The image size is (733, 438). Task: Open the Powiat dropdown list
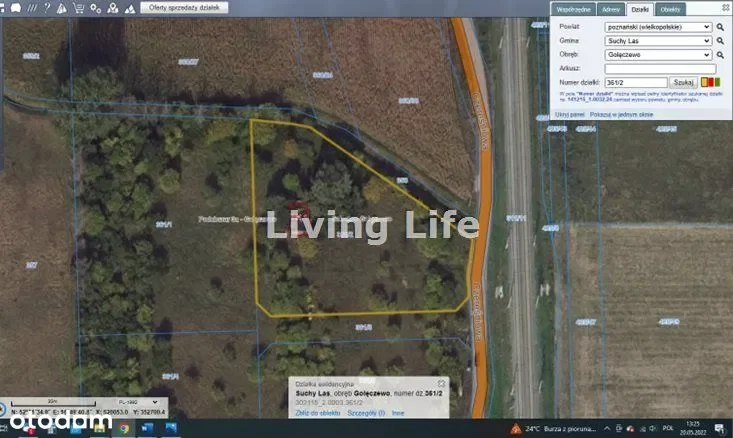coord(658,27)
